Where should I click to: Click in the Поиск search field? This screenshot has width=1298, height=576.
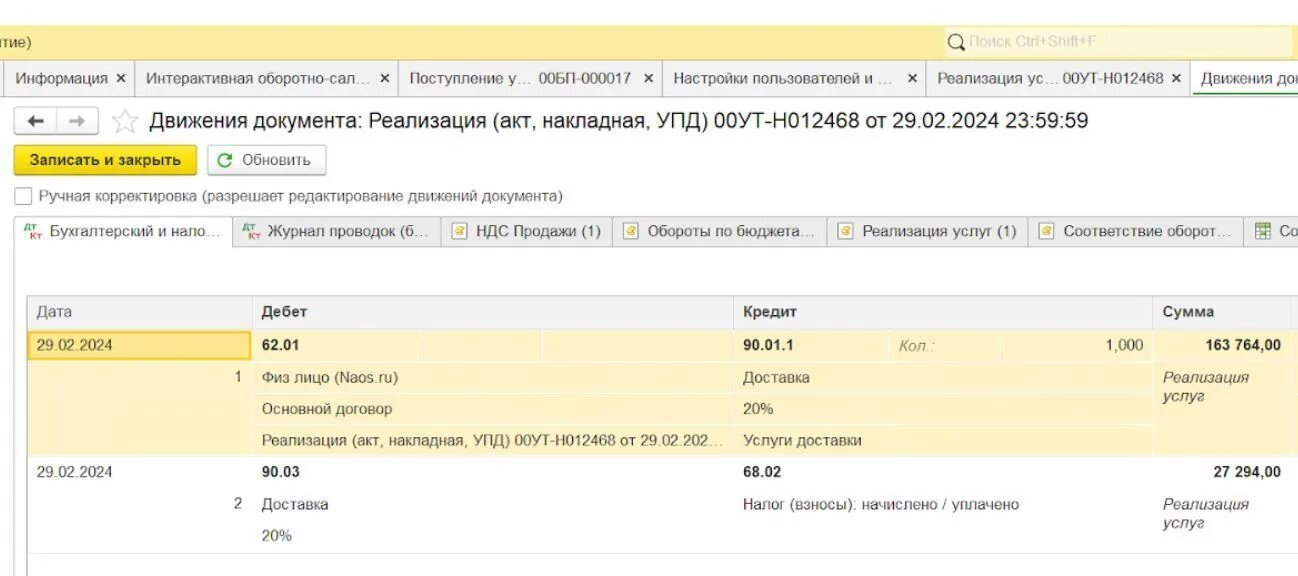pos(1120,42)
